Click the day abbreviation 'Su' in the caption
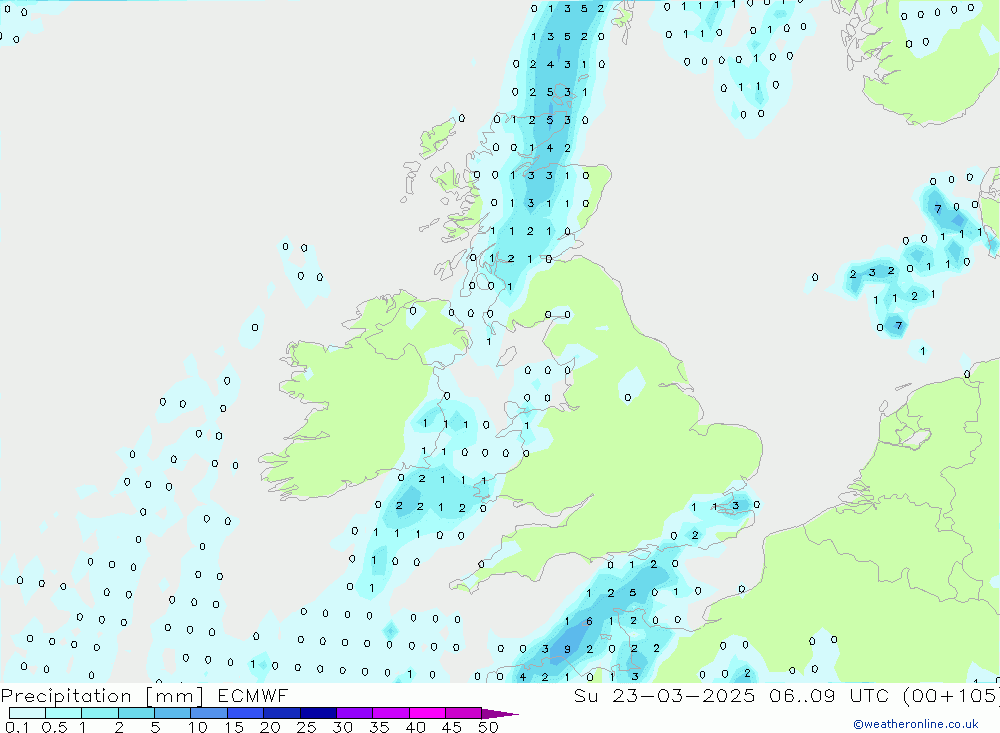The width and height of the screenshot is (1000, 733). [x=585, y=695]
